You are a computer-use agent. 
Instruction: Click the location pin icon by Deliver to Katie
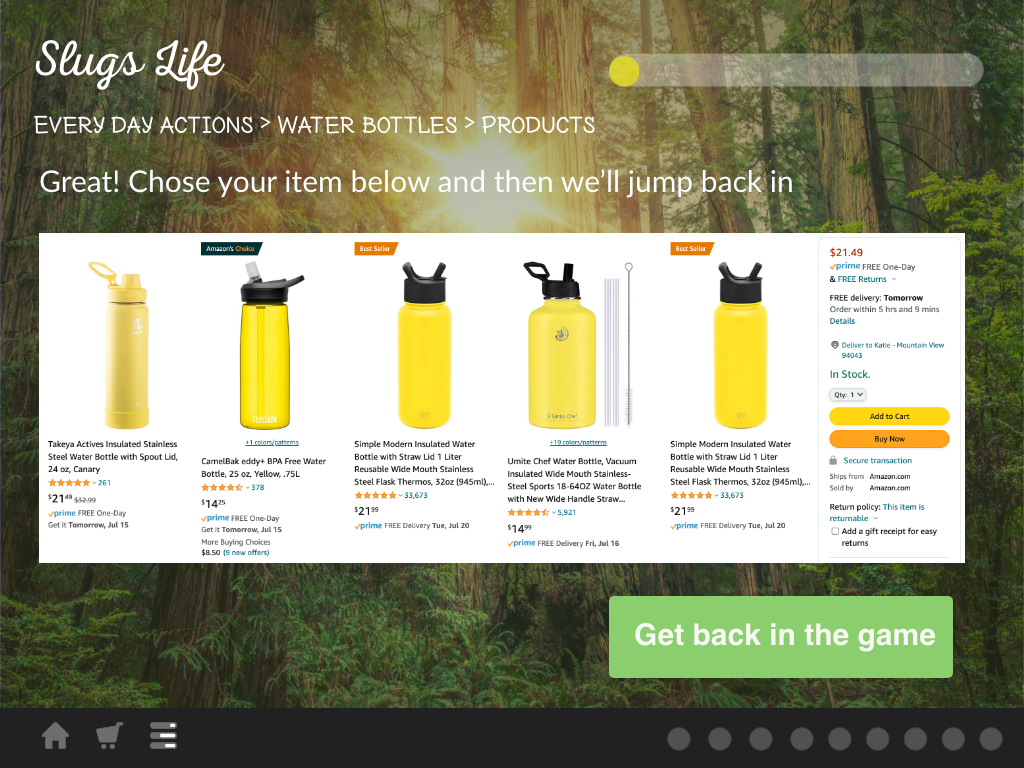834,345
